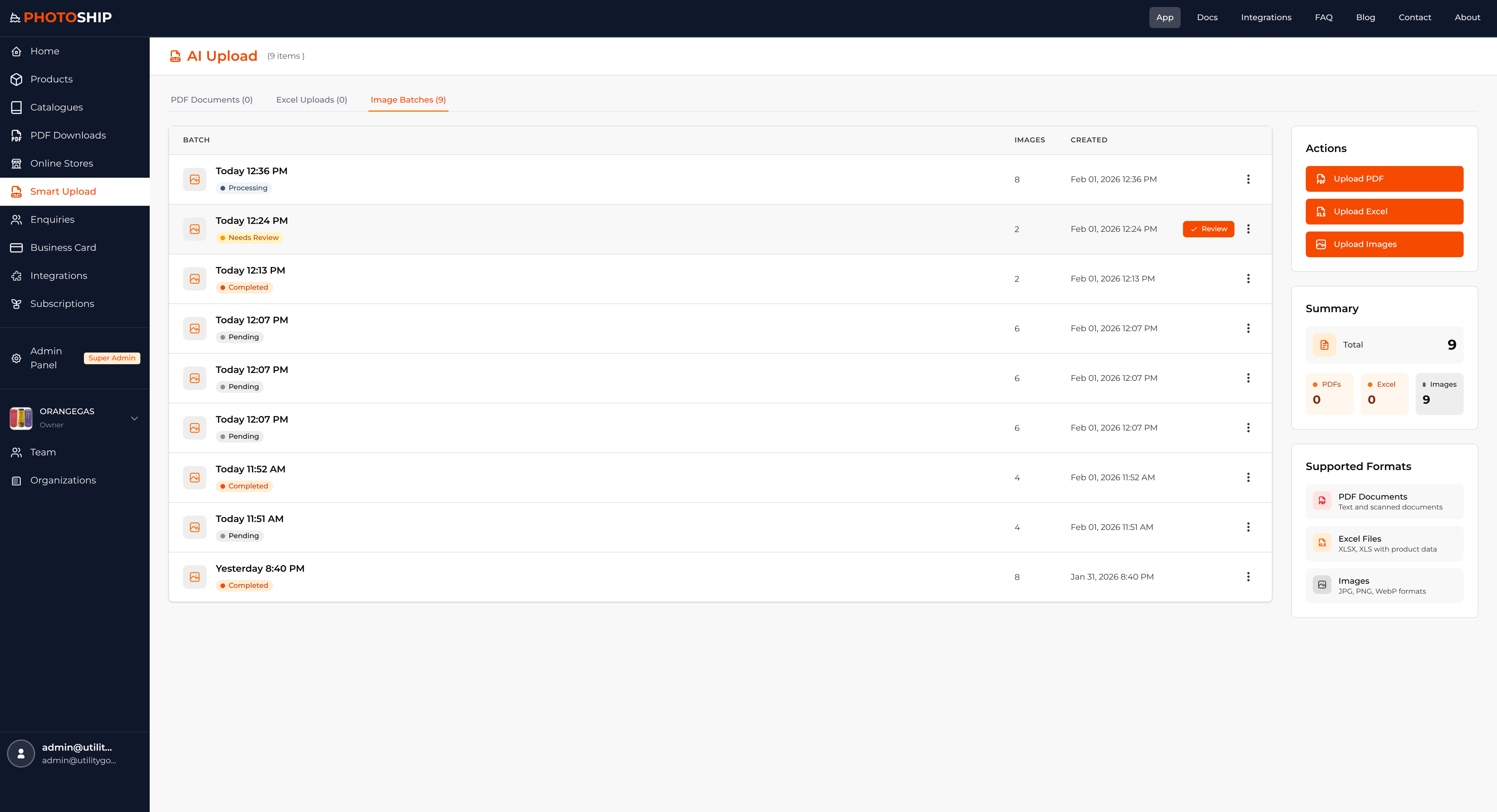The width and height of the screenshot is (1497, 812).
Task: Click the Admin Panel gear icon
Action: click(16, 358)
